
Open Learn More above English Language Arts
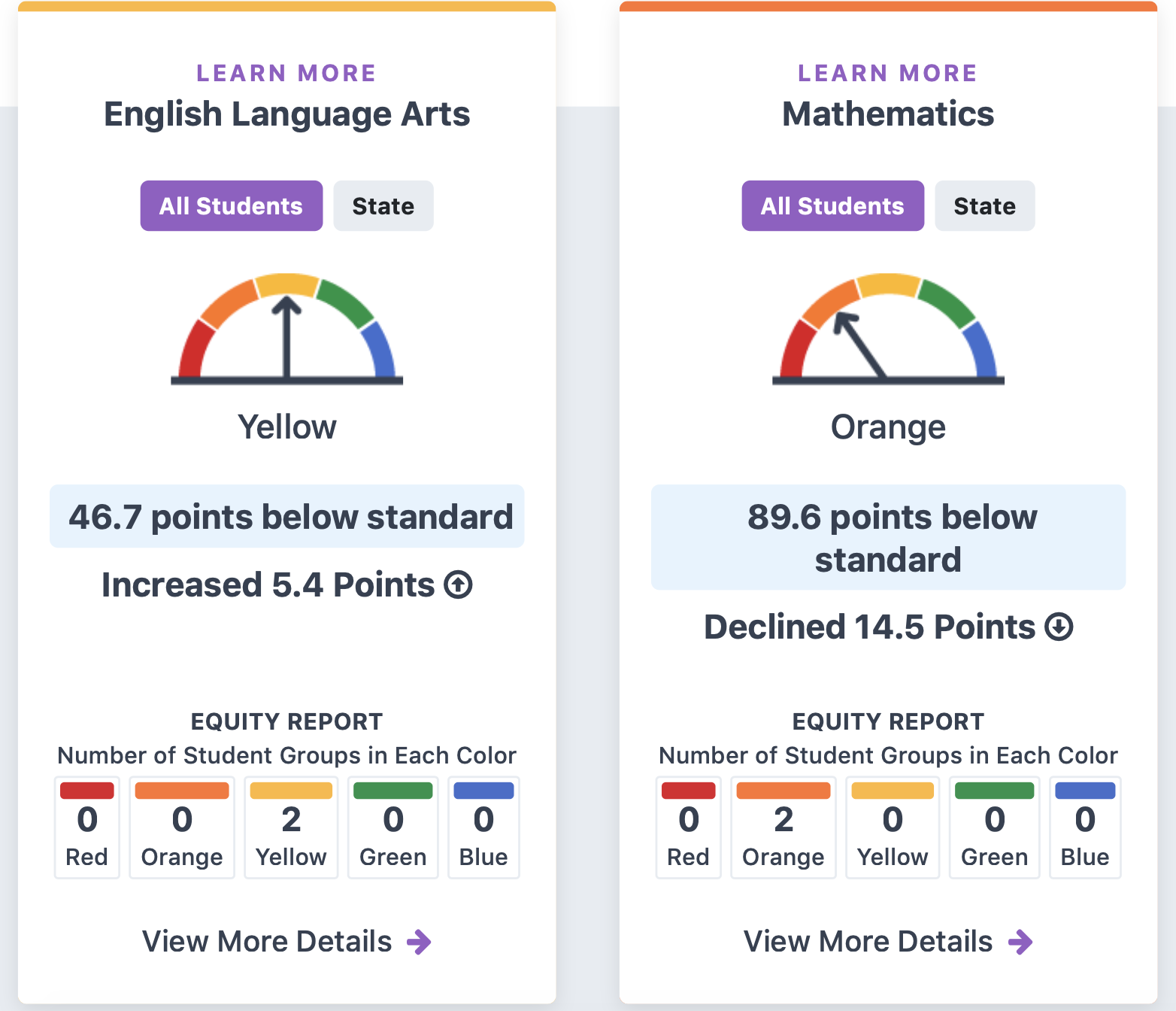(286, 73)
